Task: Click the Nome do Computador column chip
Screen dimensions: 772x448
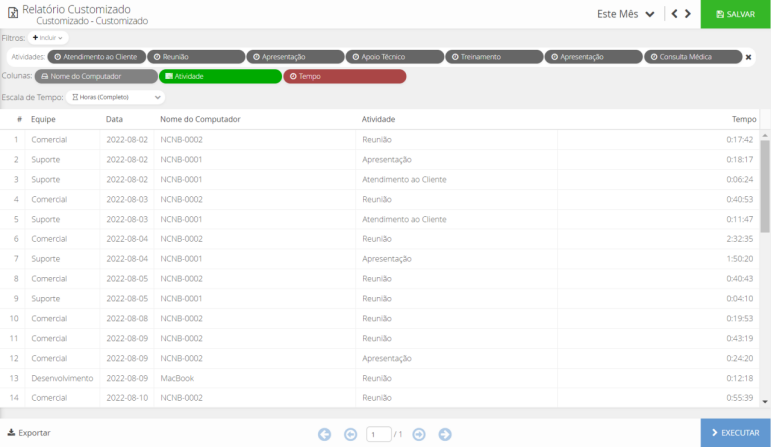Action: point(96,76)
